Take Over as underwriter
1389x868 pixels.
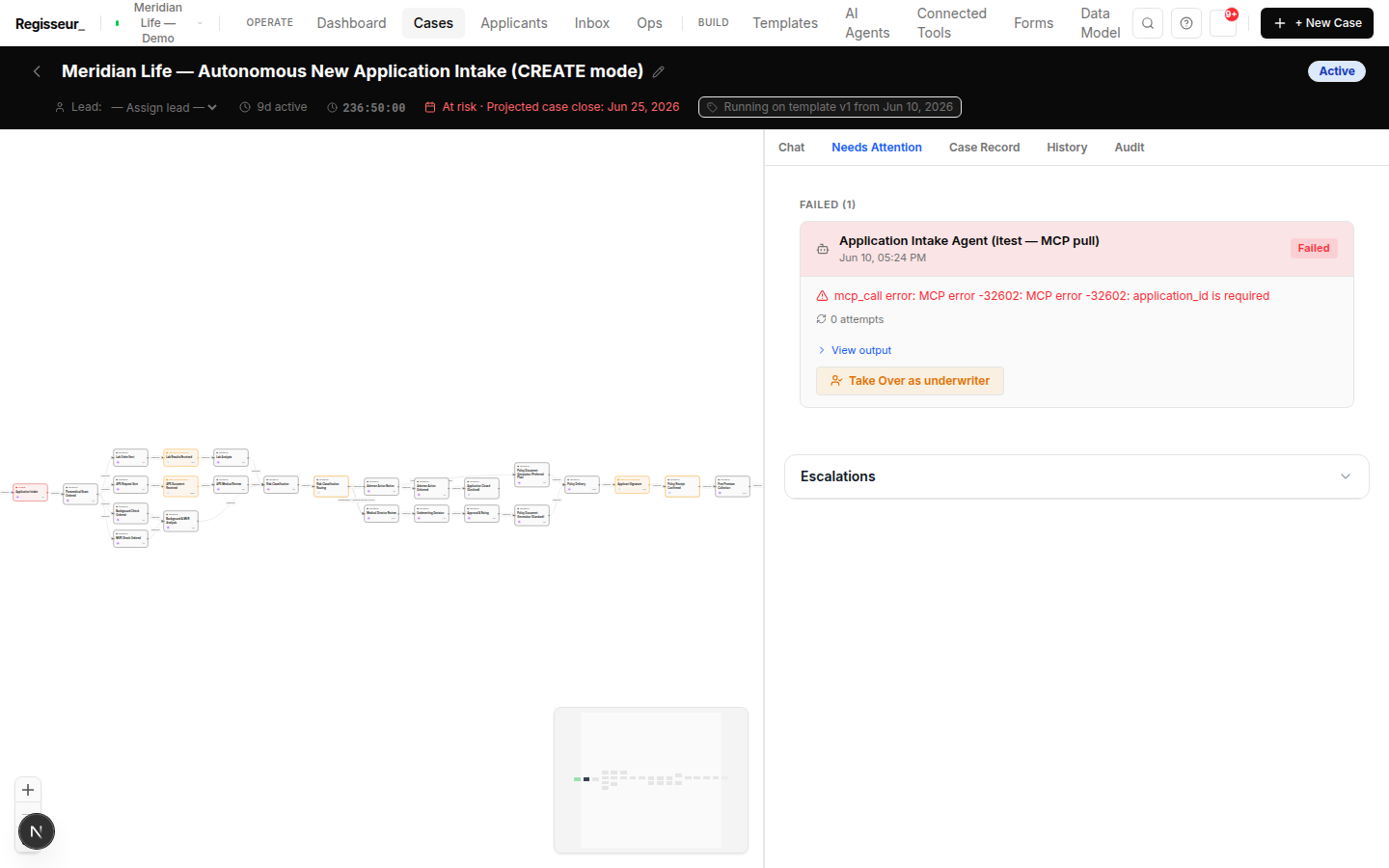[910, 381]
